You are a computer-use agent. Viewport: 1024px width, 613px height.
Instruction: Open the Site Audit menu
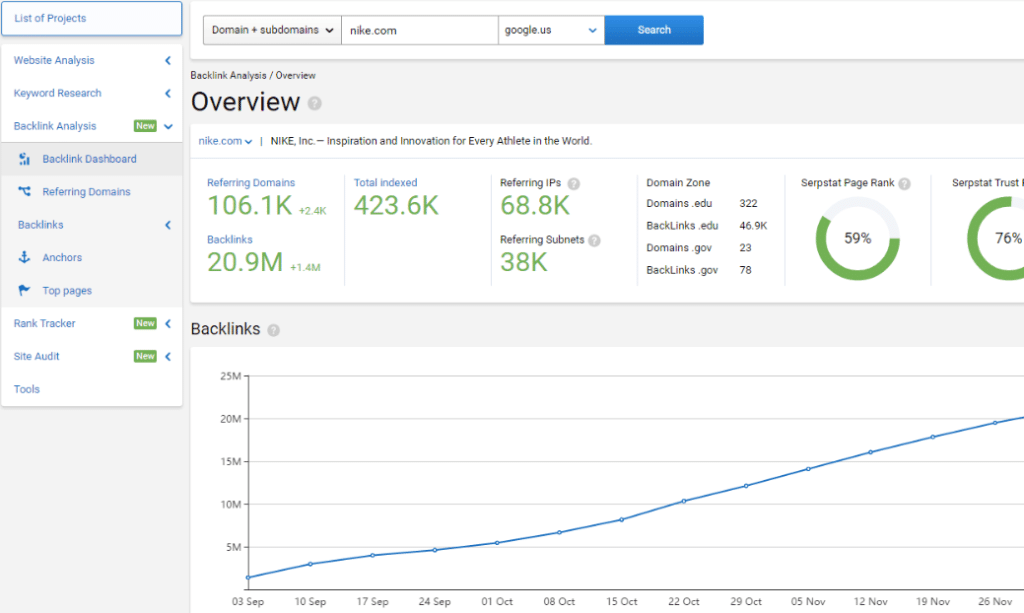[x=37, y=356]
